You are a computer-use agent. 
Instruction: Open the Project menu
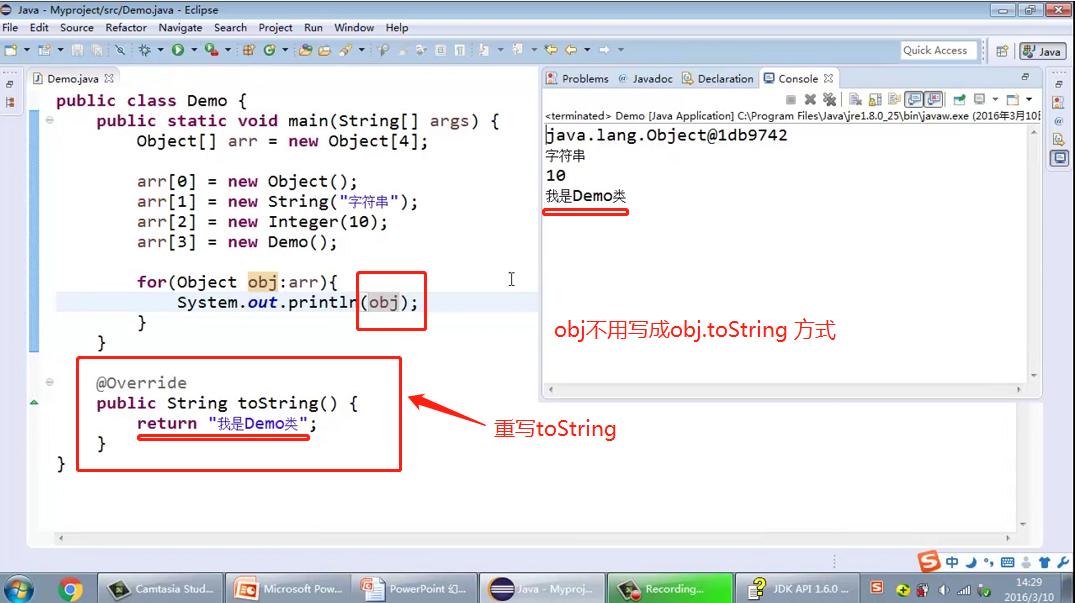pyautogui.click(x=275, y=27)
